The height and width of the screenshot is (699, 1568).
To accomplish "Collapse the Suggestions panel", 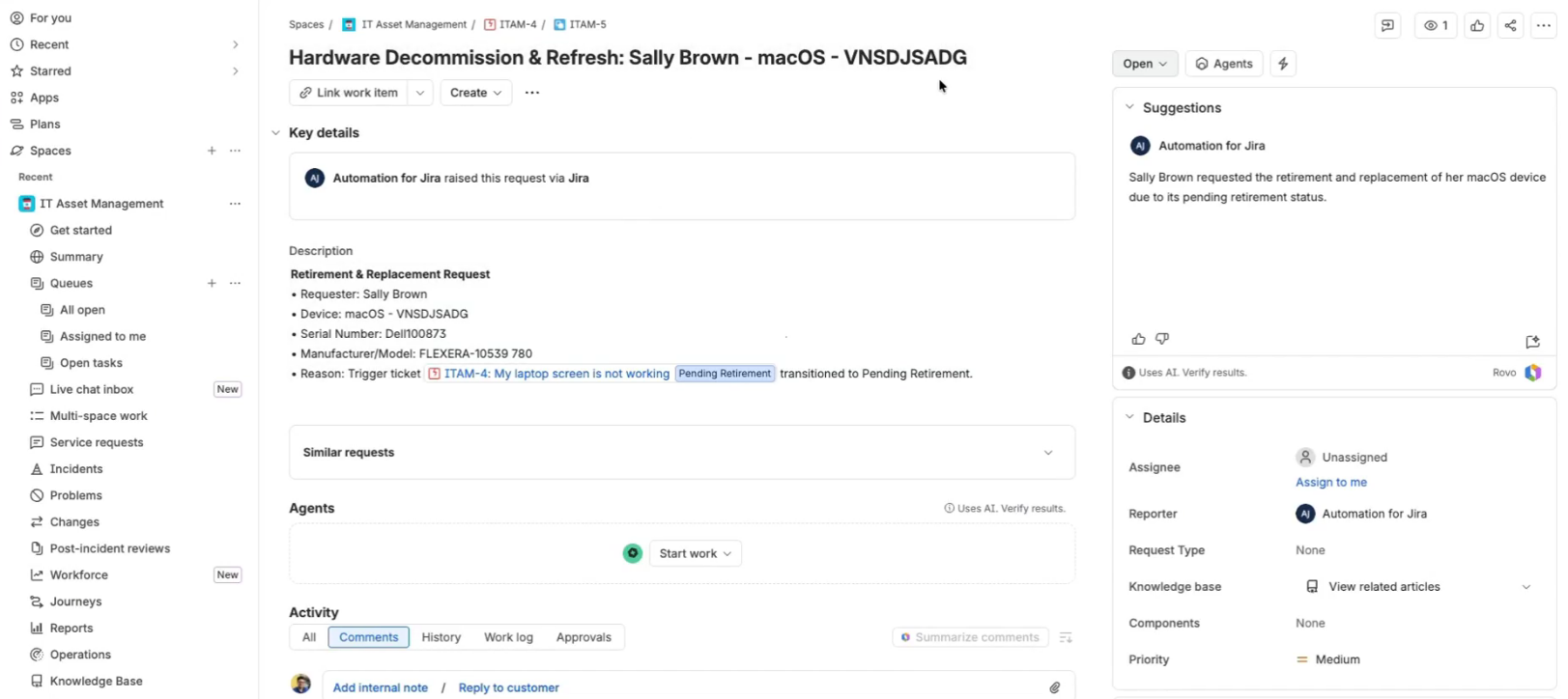I will click(x=1129, y=107).
